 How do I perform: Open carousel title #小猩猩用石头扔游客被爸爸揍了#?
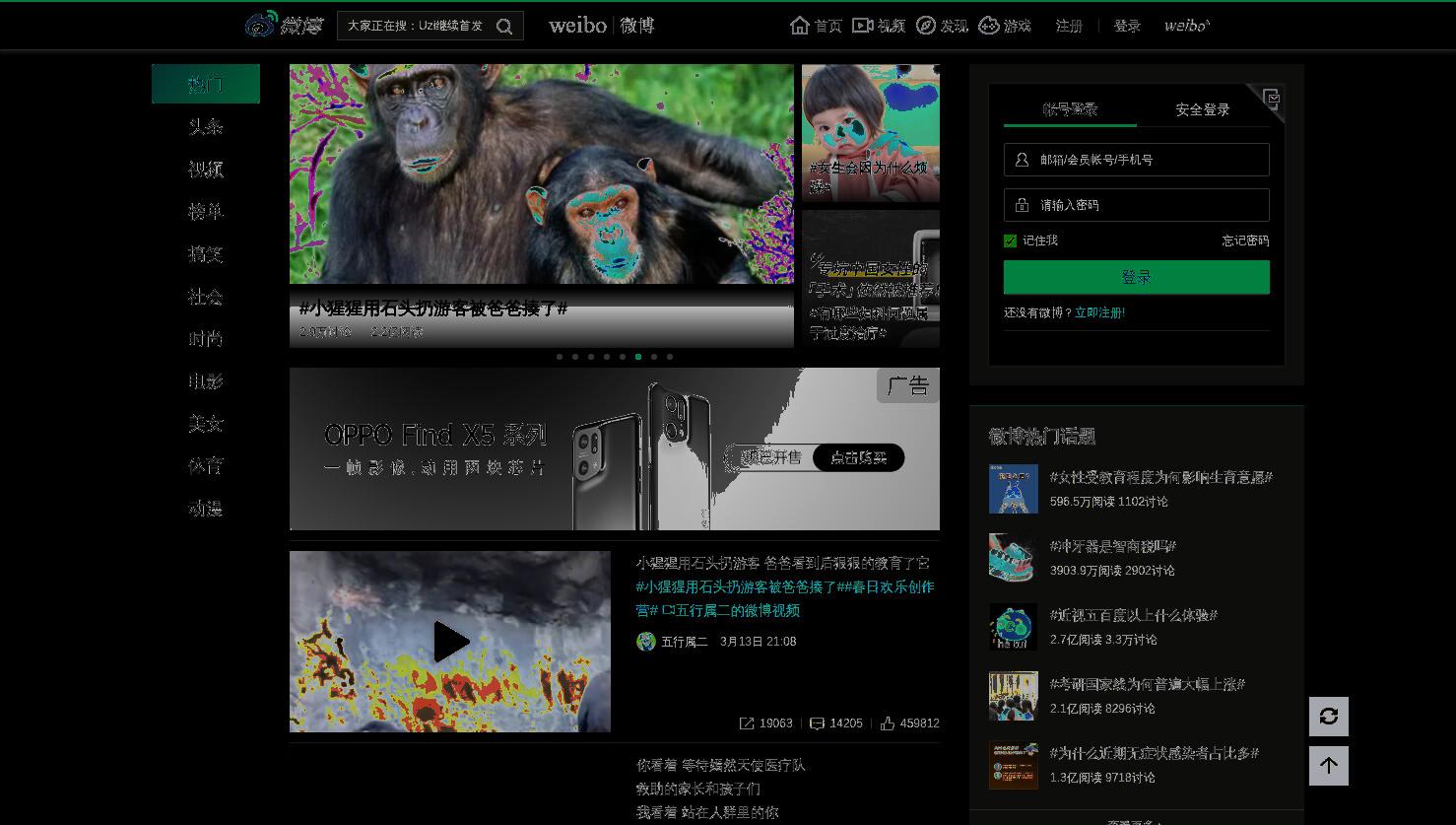433,309
